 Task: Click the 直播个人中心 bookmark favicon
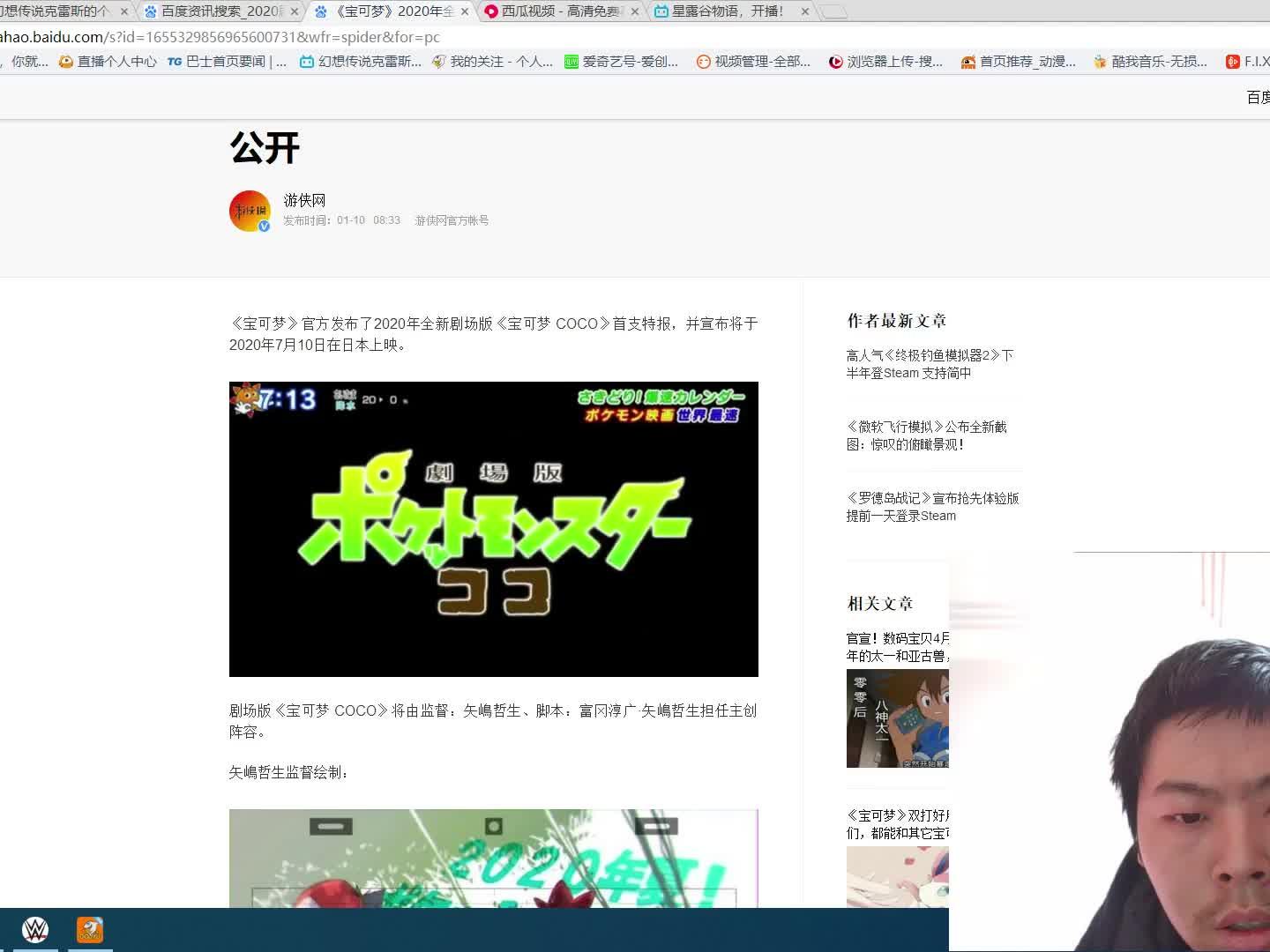coord(66,62)
